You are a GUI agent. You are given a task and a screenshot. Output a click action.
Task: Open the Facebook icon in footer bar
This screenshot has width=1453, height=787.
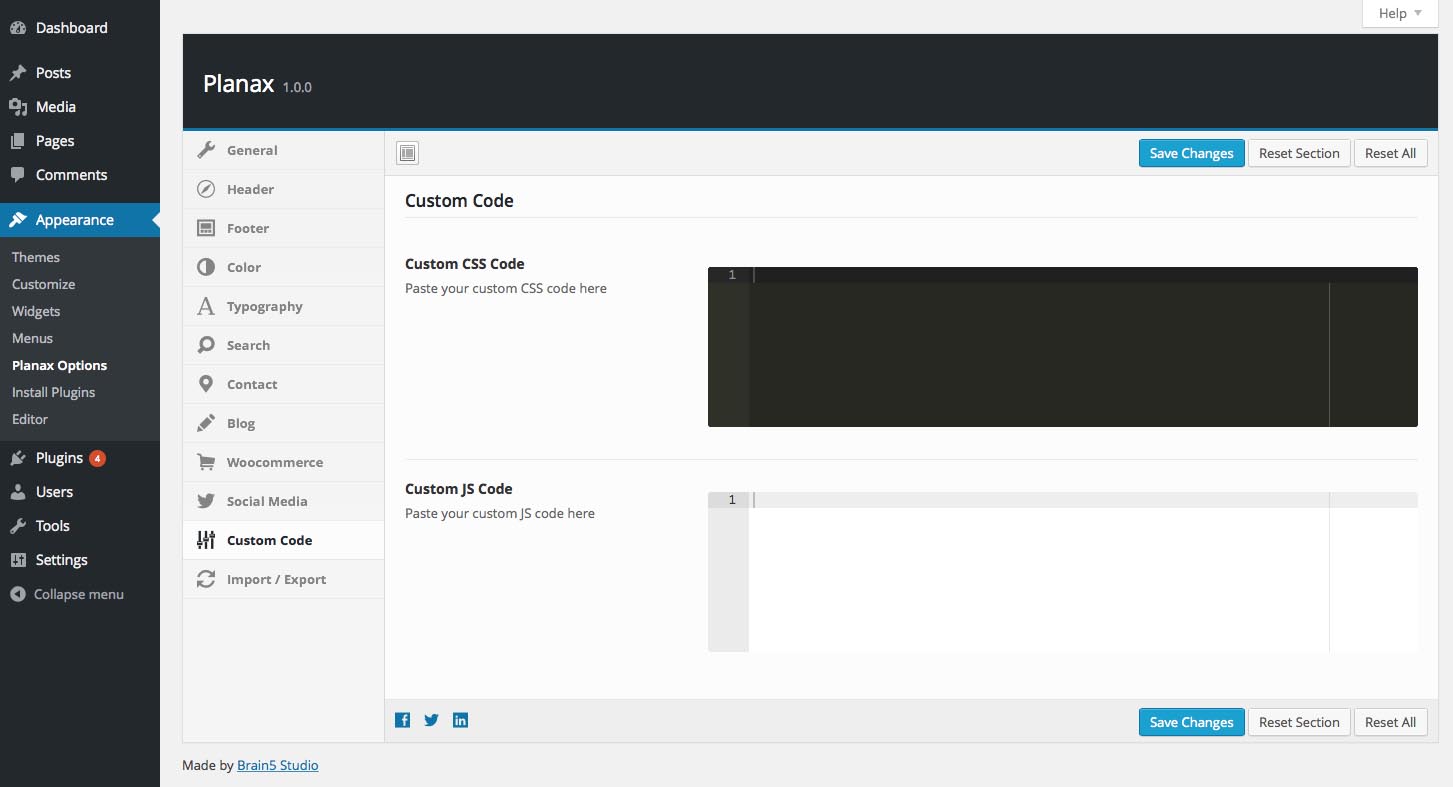[402, 720]
